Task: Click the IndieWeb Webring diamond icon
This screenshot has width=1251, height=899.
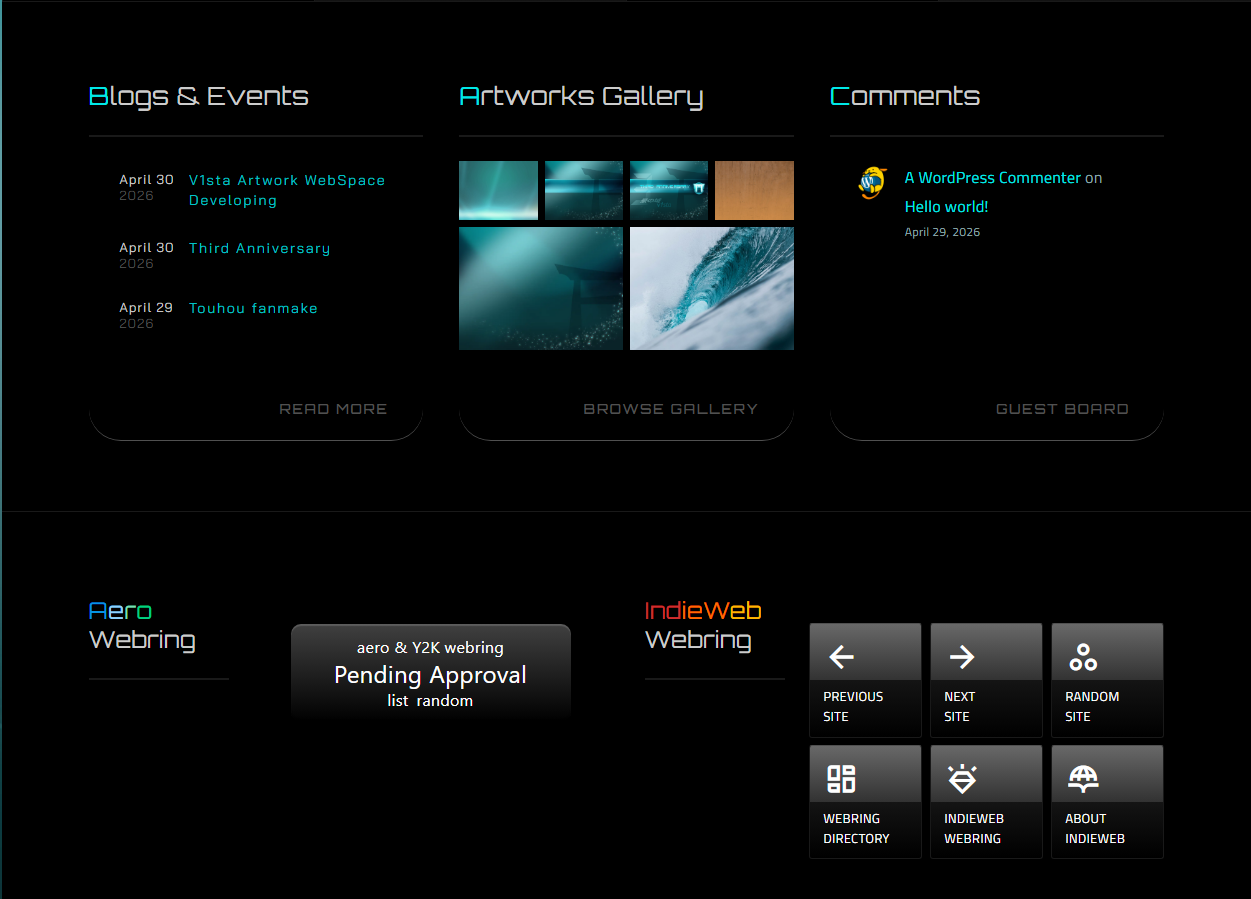Action: click(962, 779)
